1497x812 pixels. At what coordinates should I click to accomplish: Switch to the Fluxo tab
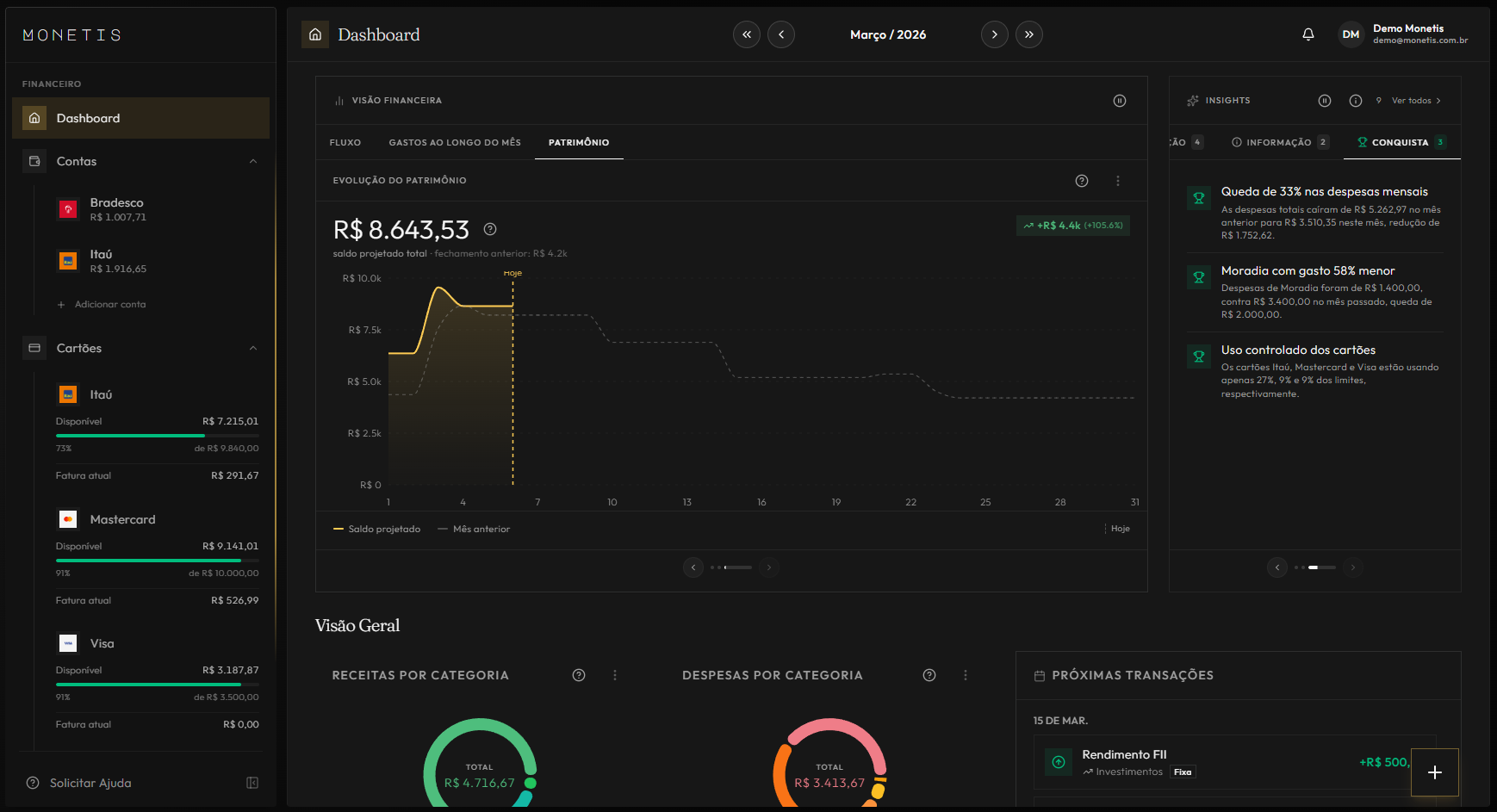coord(345,143)
